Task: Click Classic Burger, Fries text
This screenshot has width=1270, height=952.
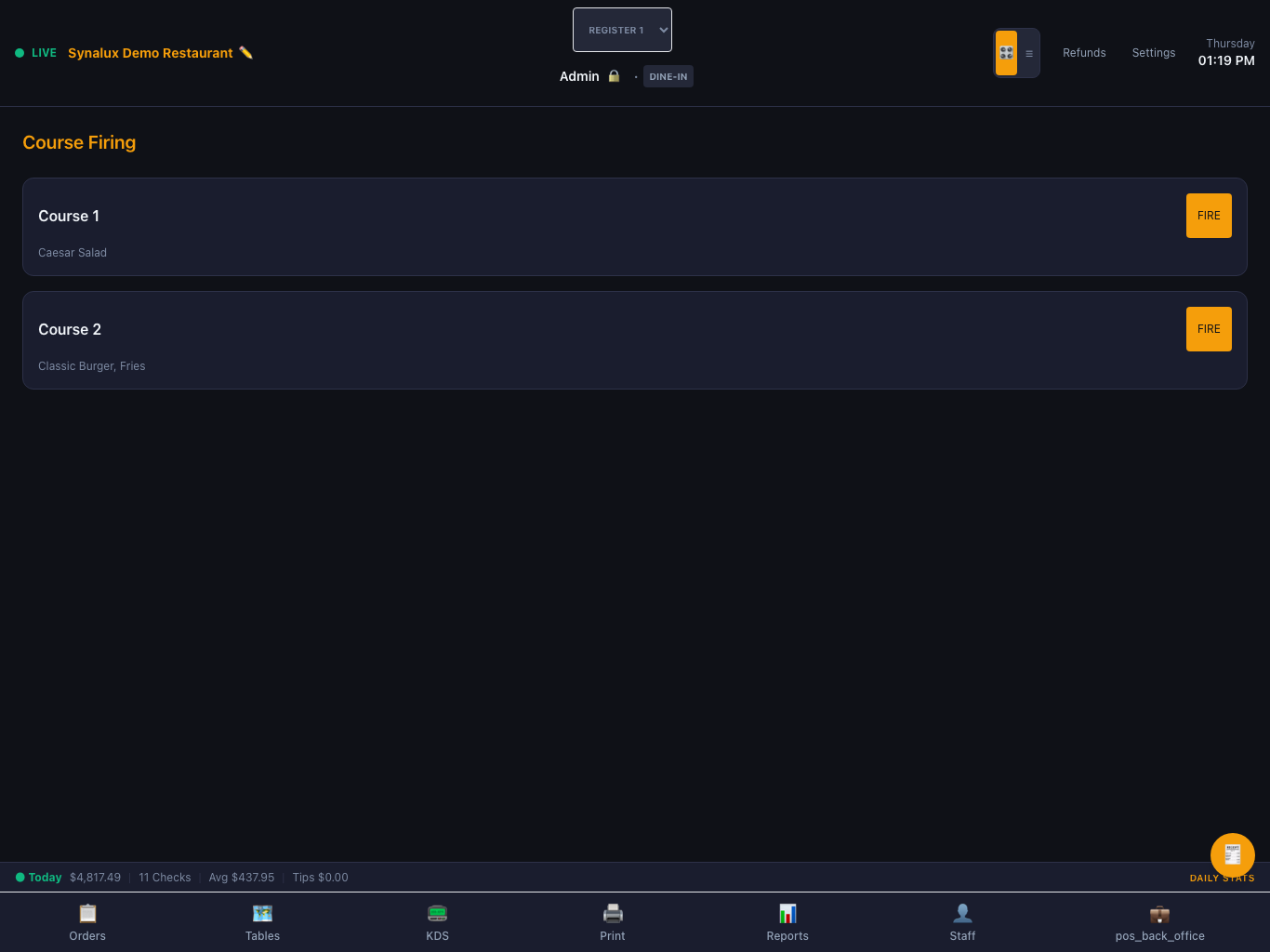Action: 92,366
